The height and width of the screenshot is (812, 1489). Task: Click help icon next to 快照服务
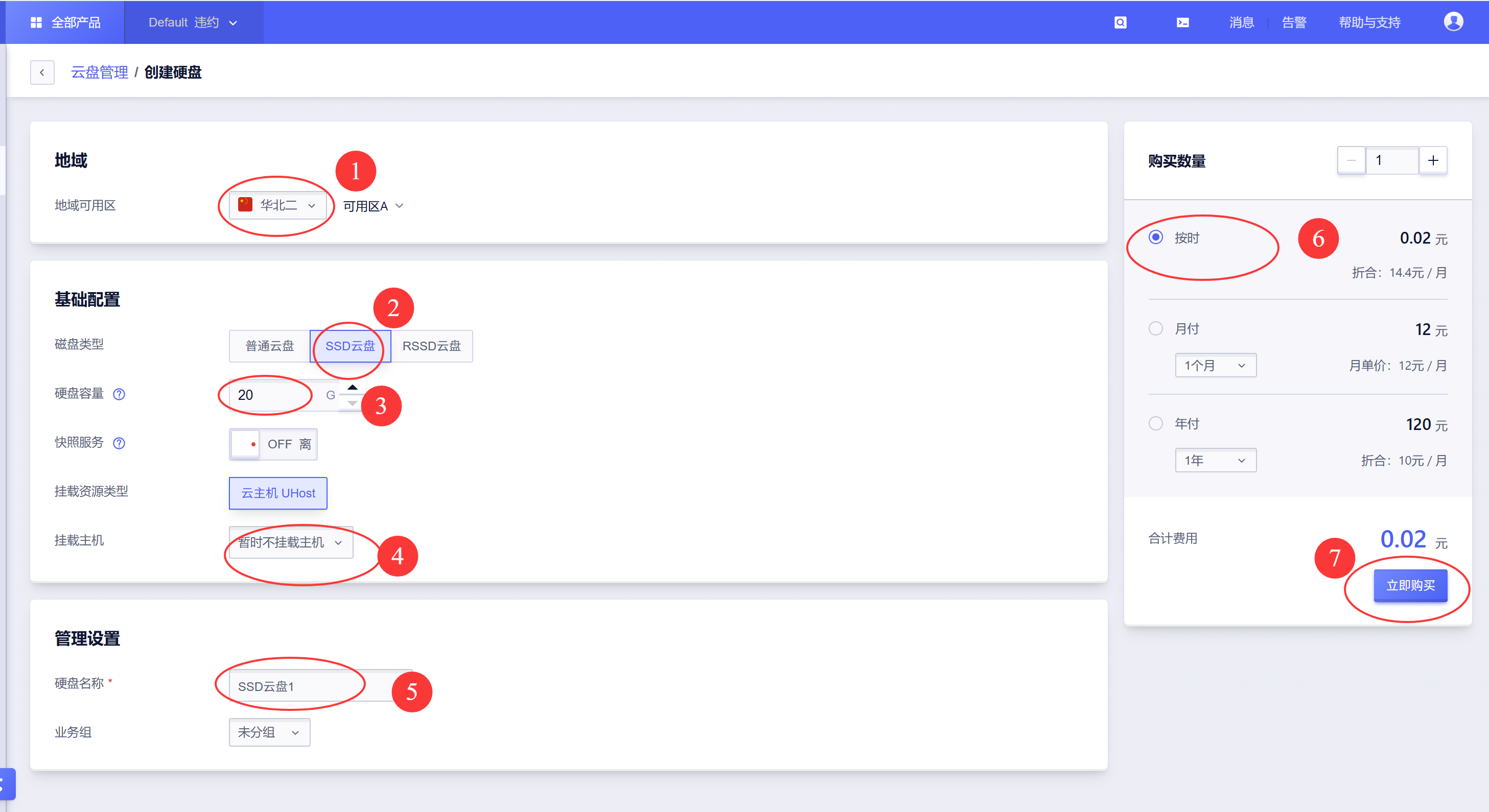pos(119,444)
